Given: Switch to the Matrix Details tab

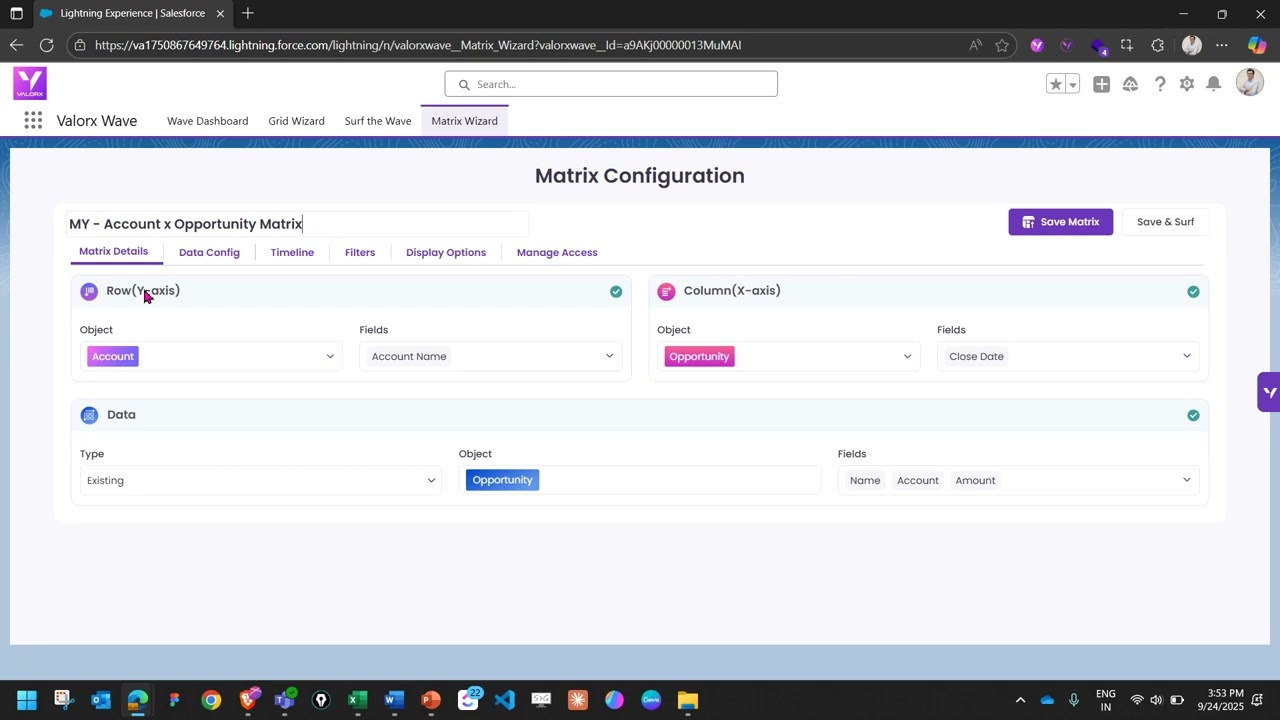Looking at the screenshot, I should click(x=113, y=251).
